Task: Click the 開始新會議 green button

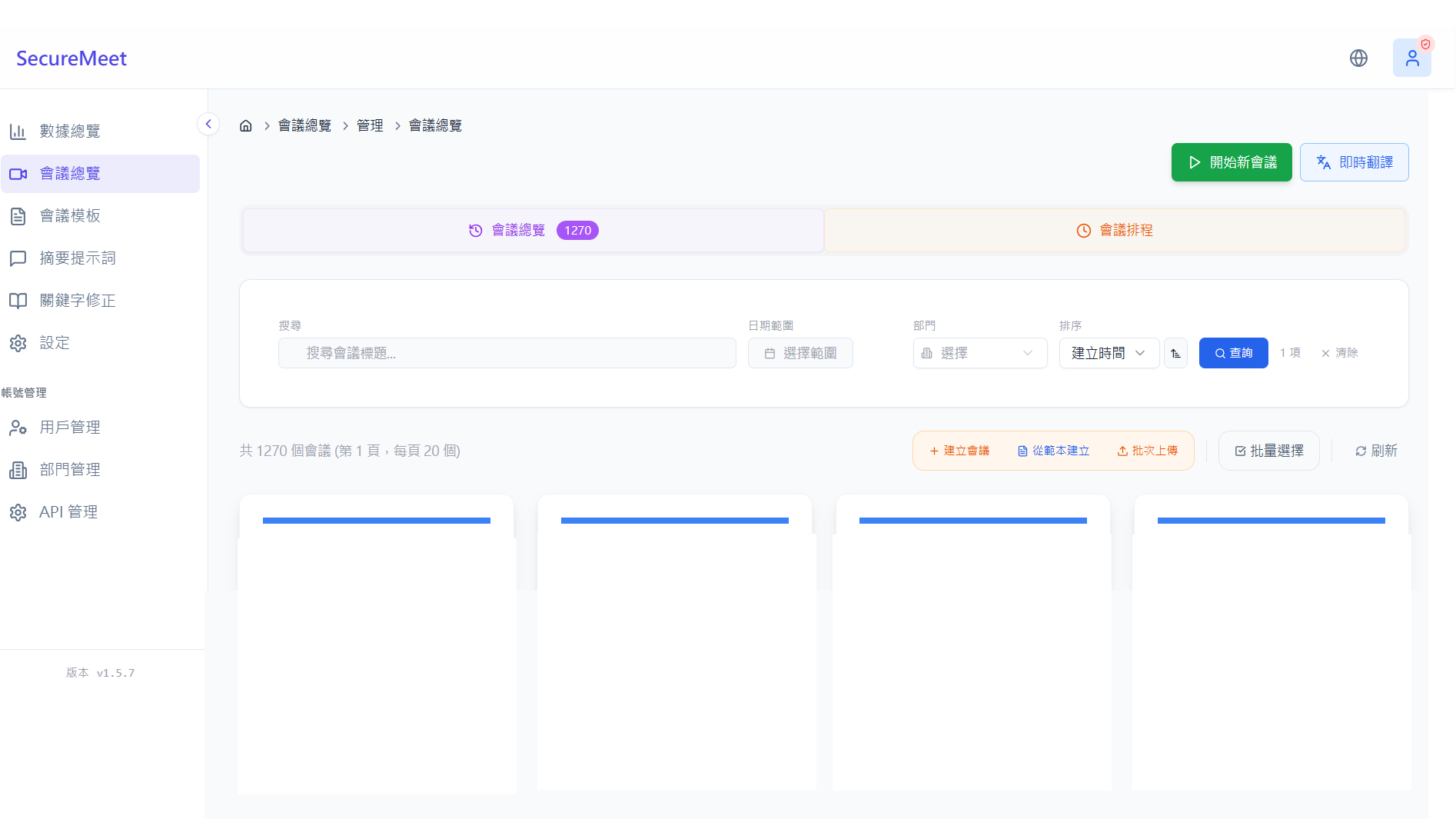Action: (1232, 162)
